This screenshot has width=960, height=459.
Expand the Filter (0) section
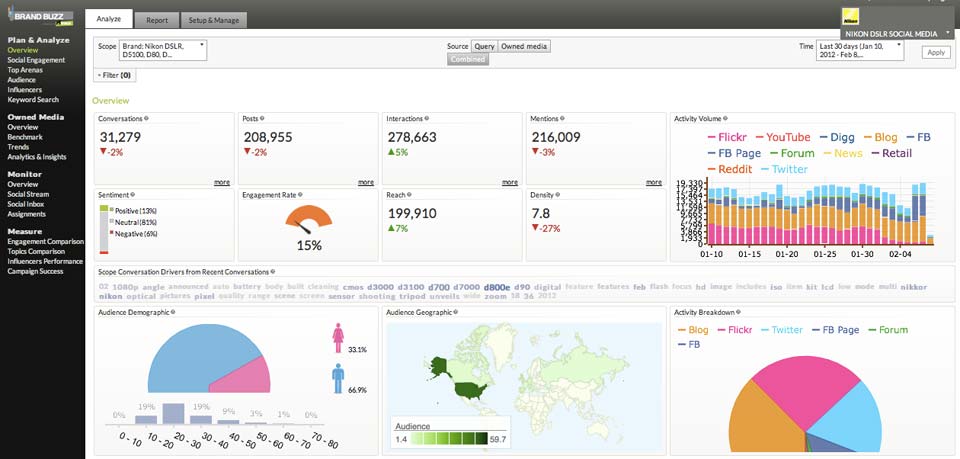[x=114, y=75]
